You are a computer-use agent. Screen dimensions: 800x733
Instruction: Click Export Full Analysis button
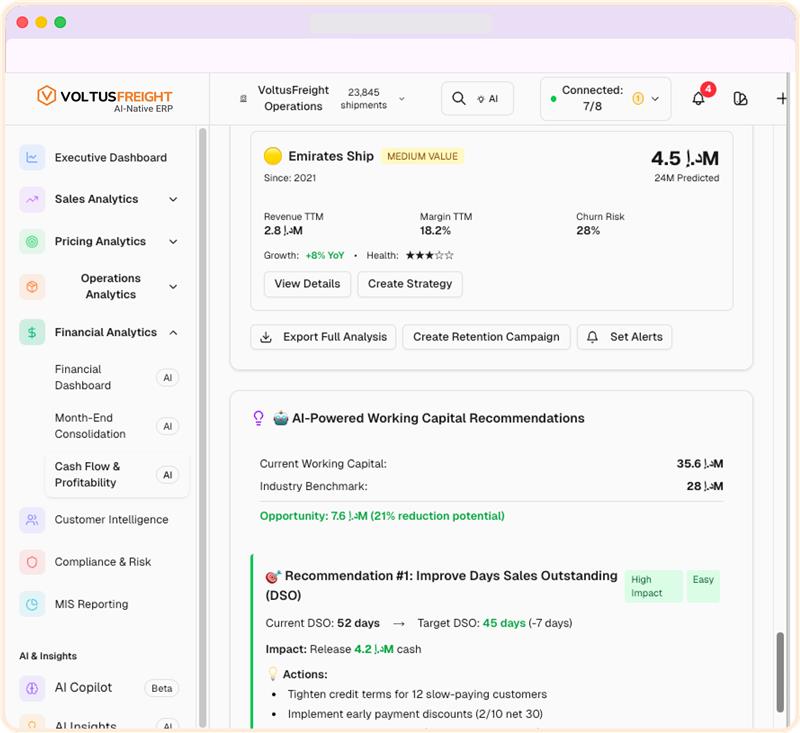click(x=323, y=337)
